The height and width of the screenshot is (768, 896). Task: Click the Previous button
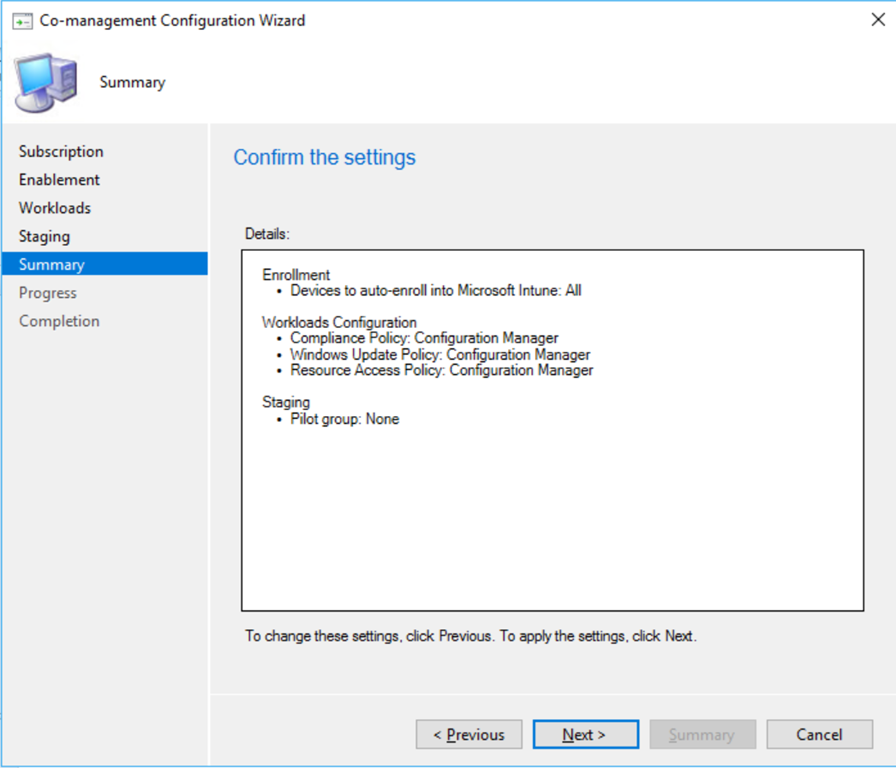pyautogui.click(x=469, y=734)
